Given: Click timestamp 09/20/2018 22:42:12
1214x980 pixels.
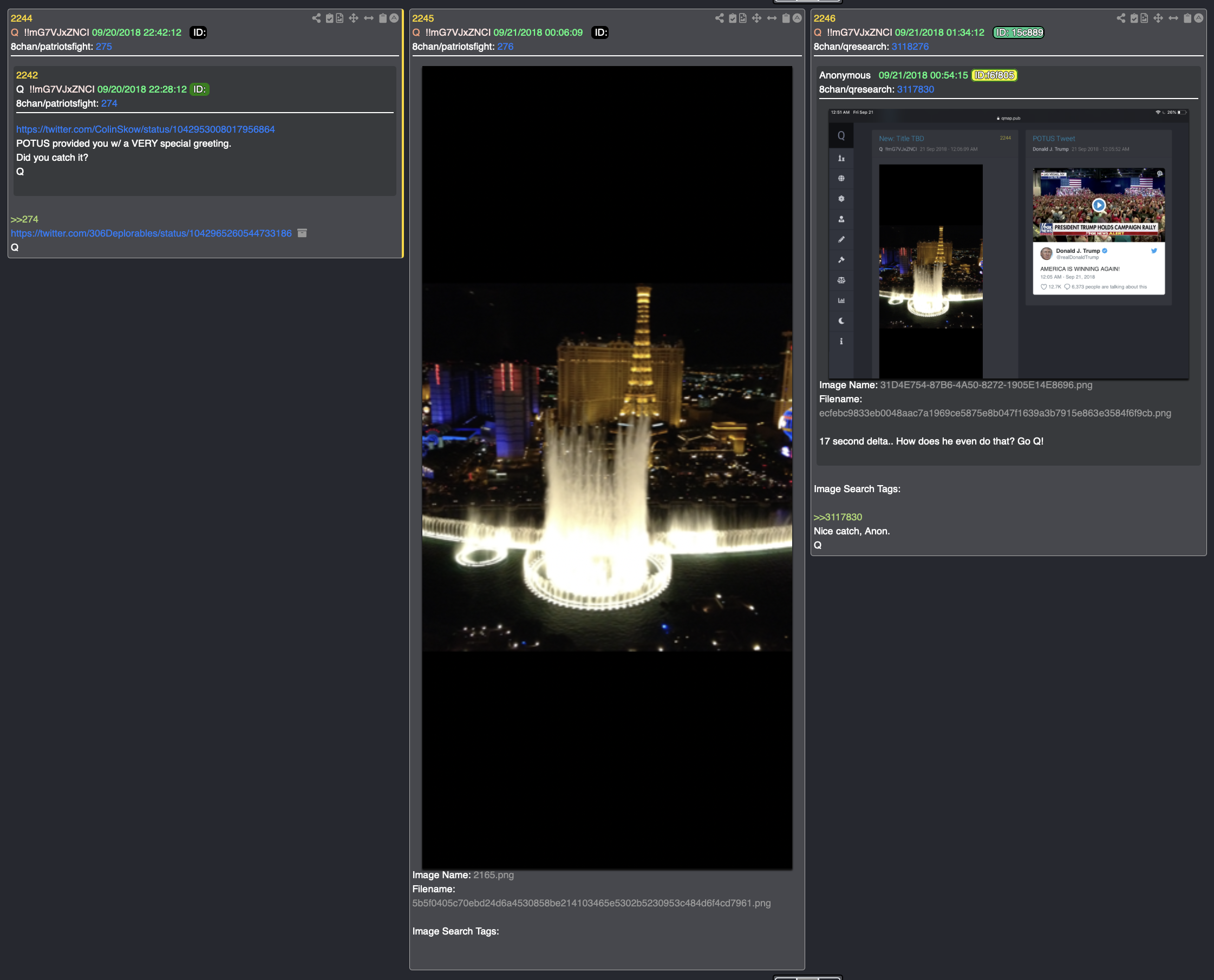Looking at the screenshot, I should point(136,32).
